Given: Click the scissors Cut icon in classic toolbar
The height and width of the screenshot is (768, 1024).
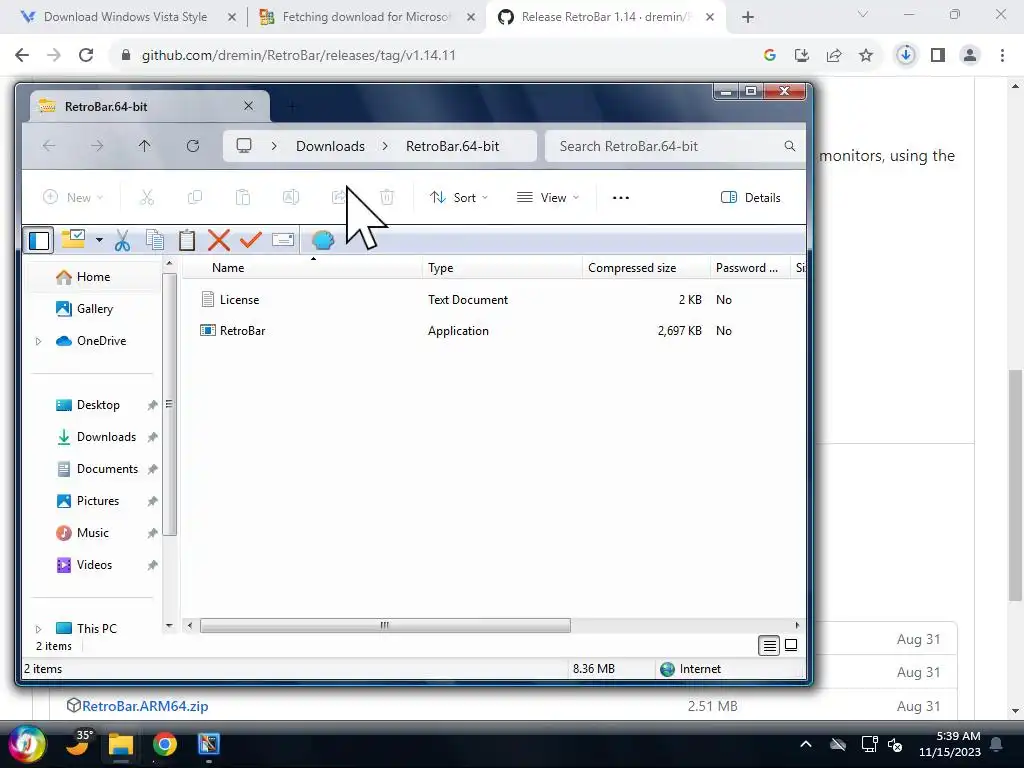Looking at the screenshot, I should tap(122, 240).
